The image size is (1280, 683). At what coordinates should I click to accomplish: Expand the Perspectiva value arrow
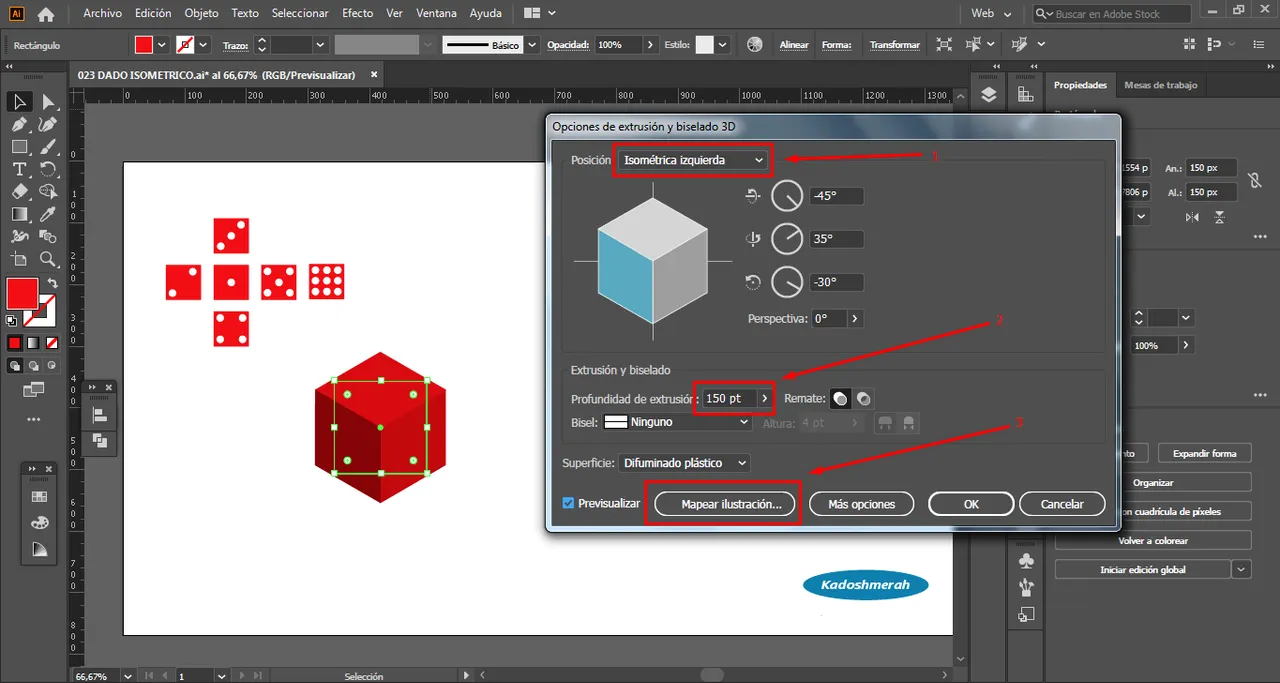click(x=855, y=319)
